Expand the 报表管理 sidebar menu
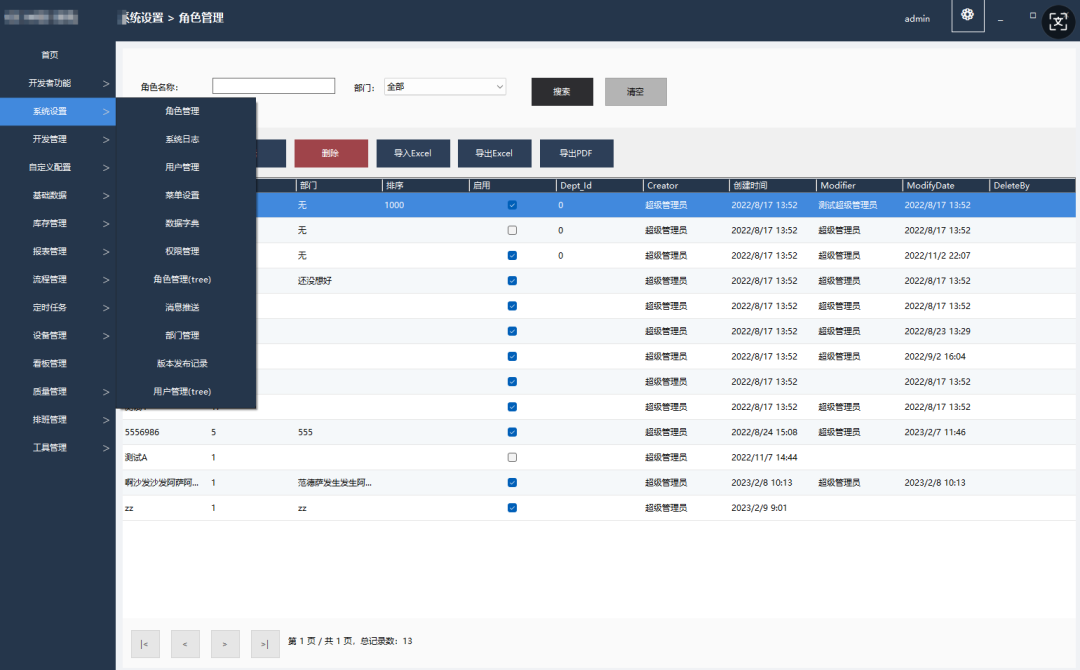1080x670 pixels. point(58,251)
